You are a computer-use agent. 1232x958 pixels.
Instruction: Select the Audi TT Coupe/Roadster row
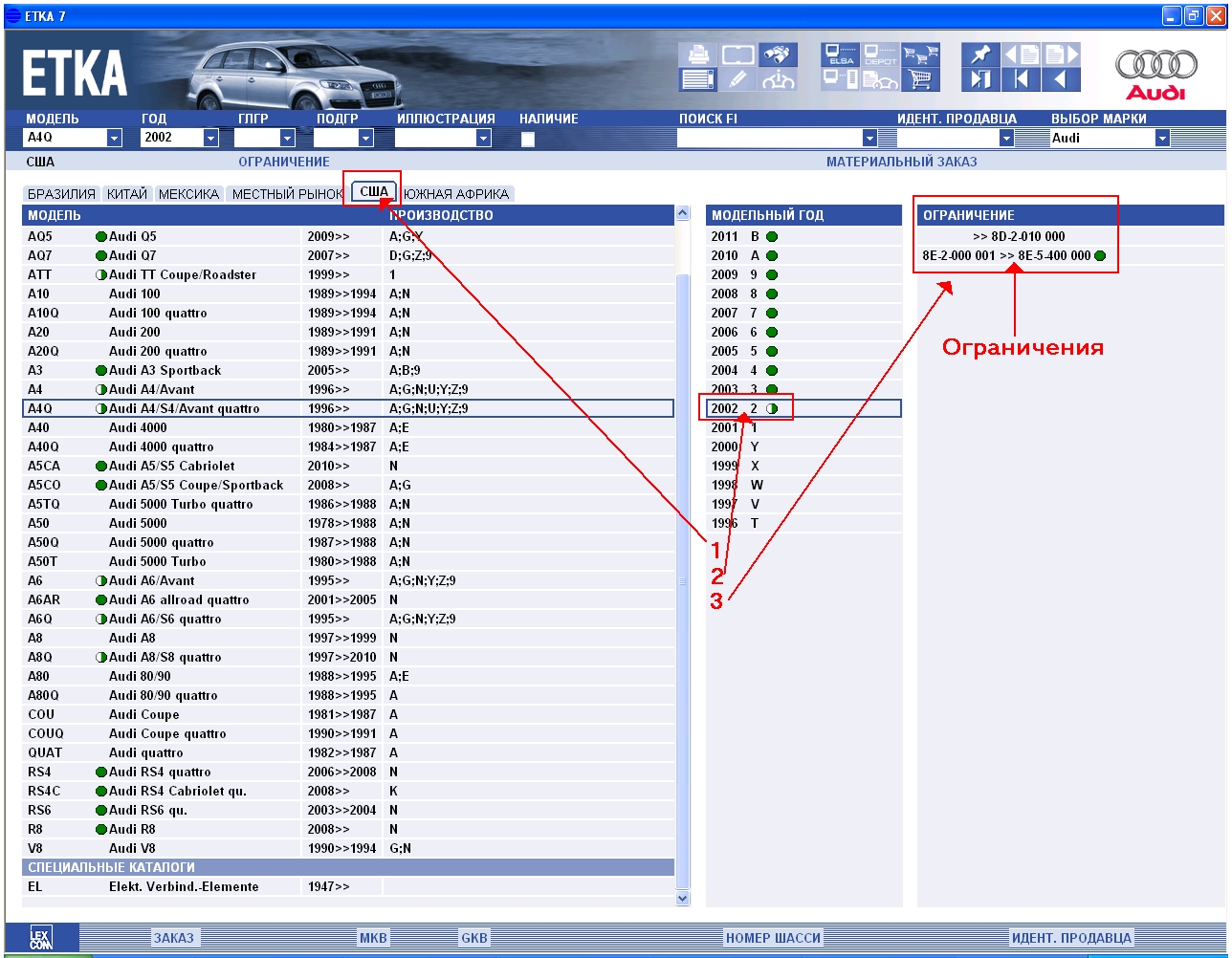tap(348, 274)
